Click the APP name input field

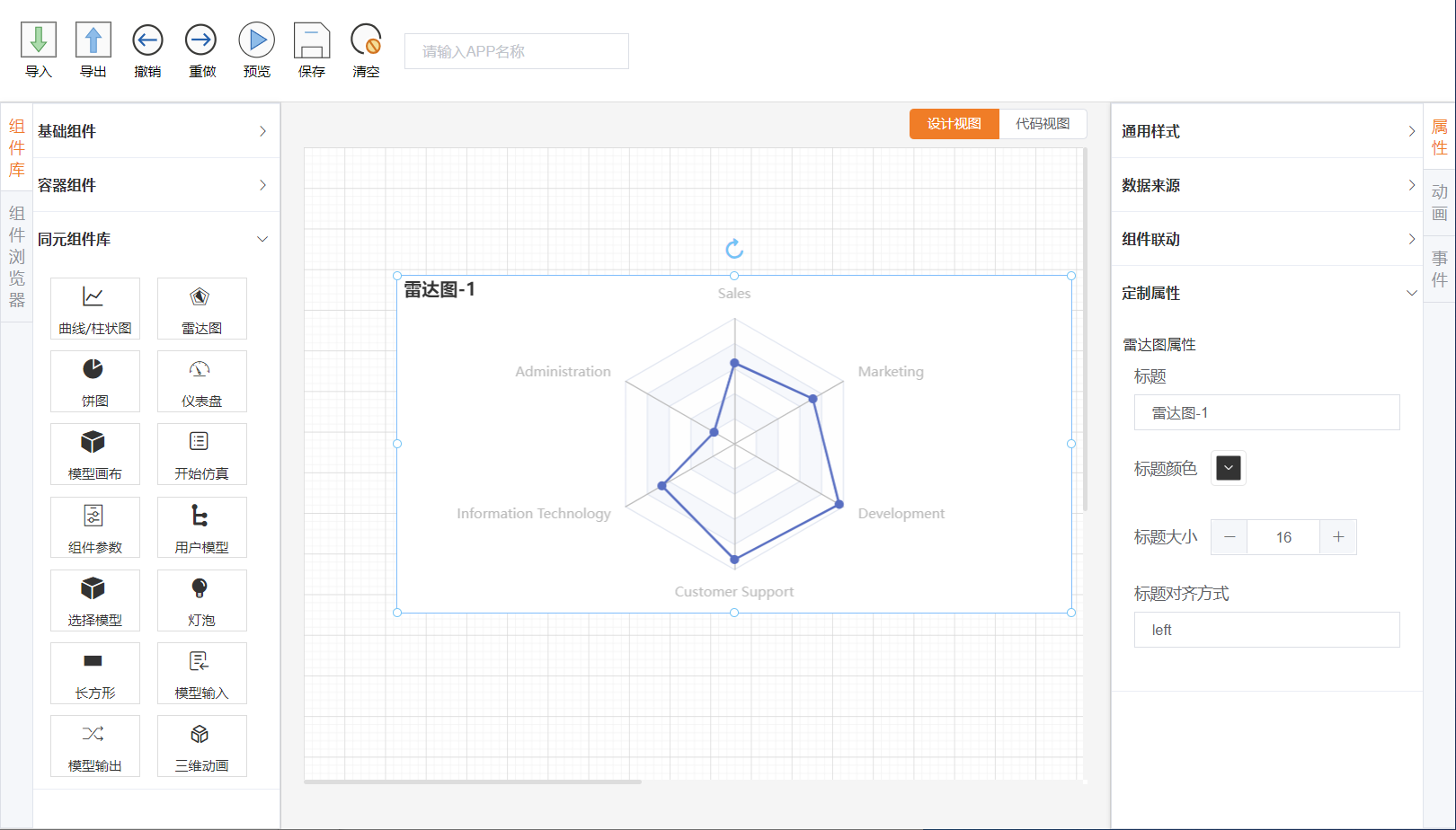click(517, 51)
